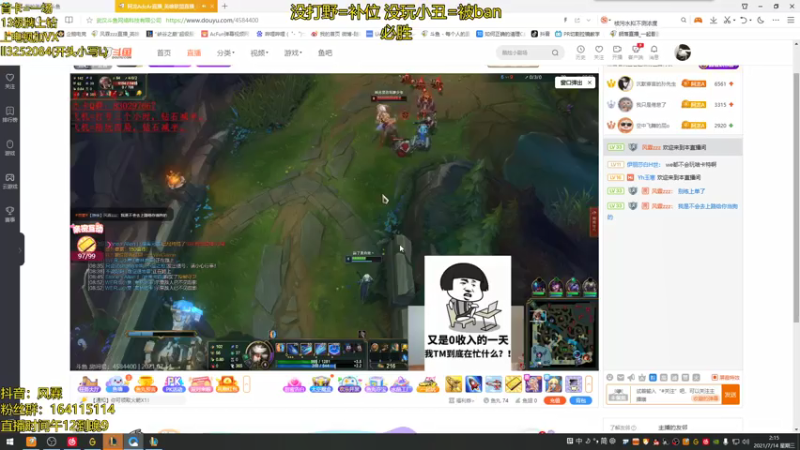Click the third-ranked contributor with sunglasses avatar

(625, 125)
